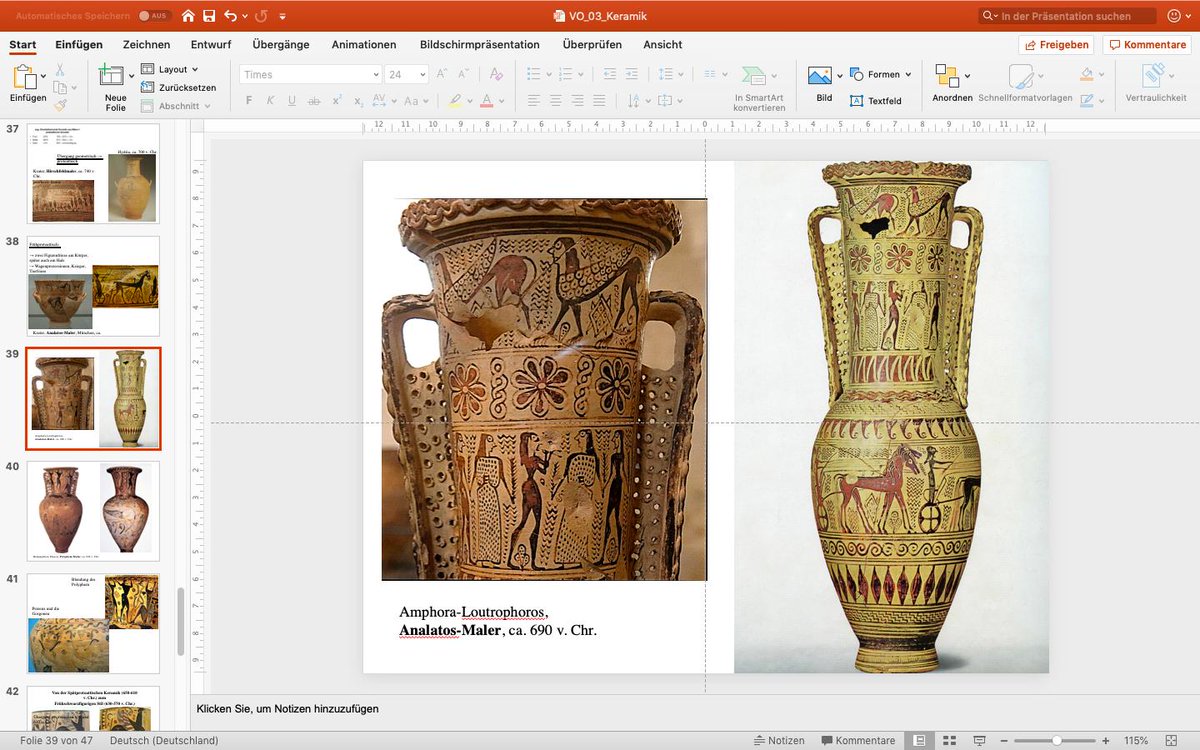
Task: Toggle subscript formatting
Action: (x=359, y=101)
